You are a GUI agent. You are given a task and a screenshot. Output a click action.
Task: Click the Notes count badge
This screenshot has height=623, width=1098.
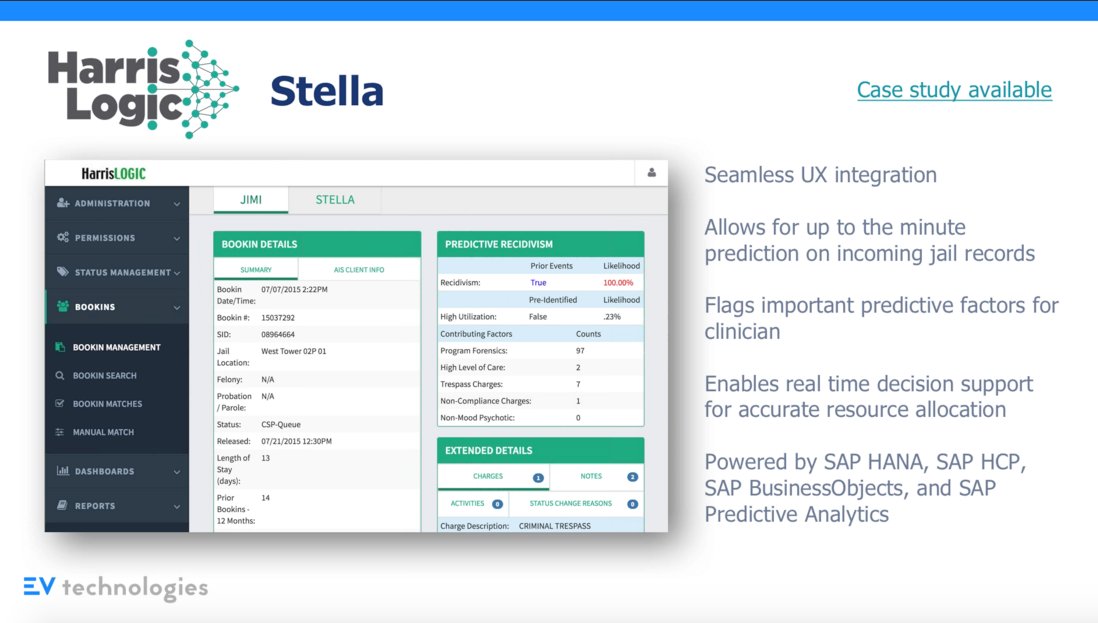pos(632,477)
